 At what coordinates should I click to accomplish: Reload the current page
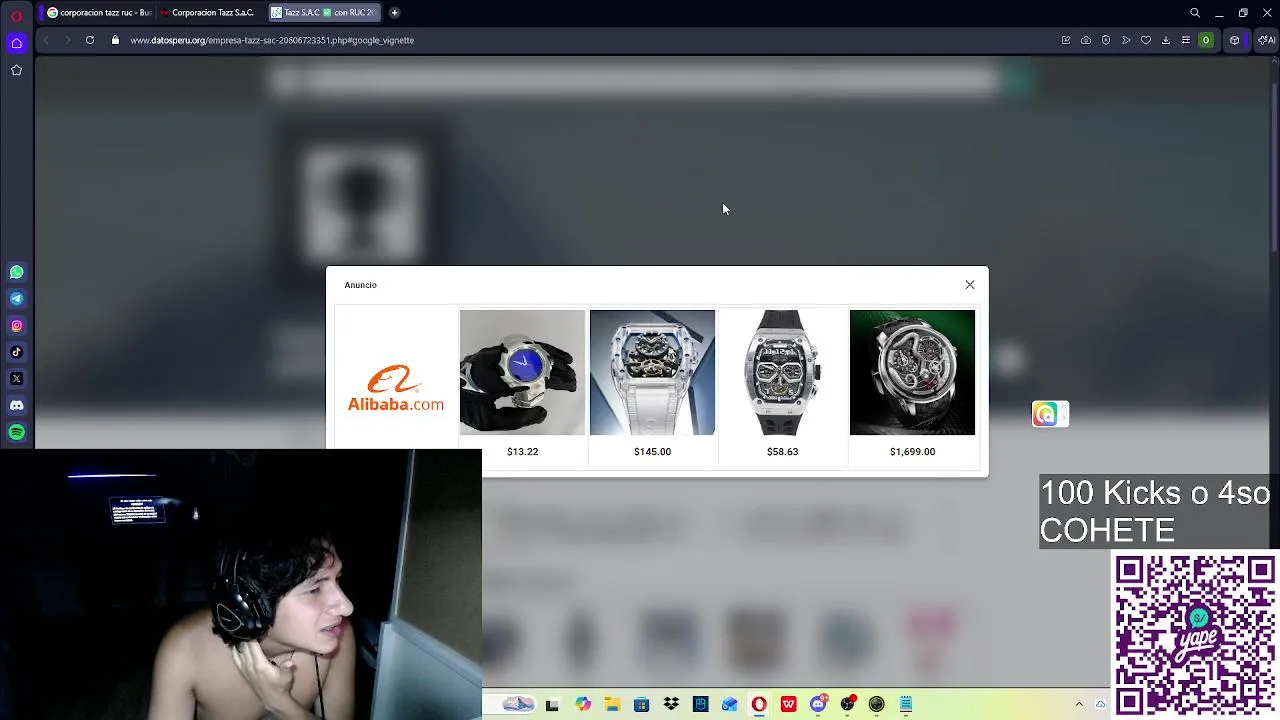(x=90, y=40)
